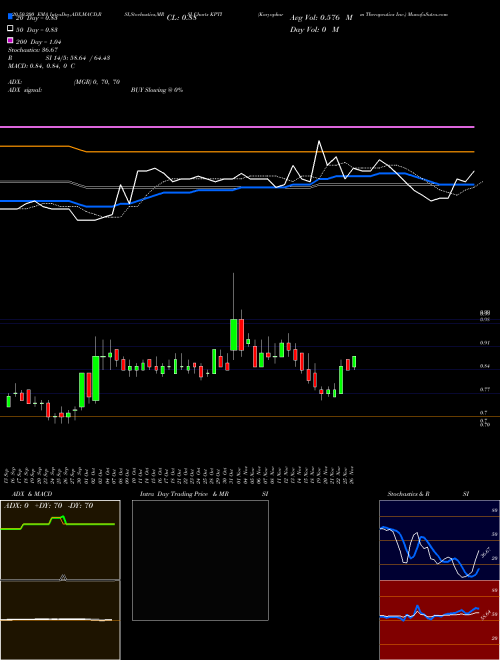Select the '200 Day = 1.04' legend text

(x=39, y=42)
